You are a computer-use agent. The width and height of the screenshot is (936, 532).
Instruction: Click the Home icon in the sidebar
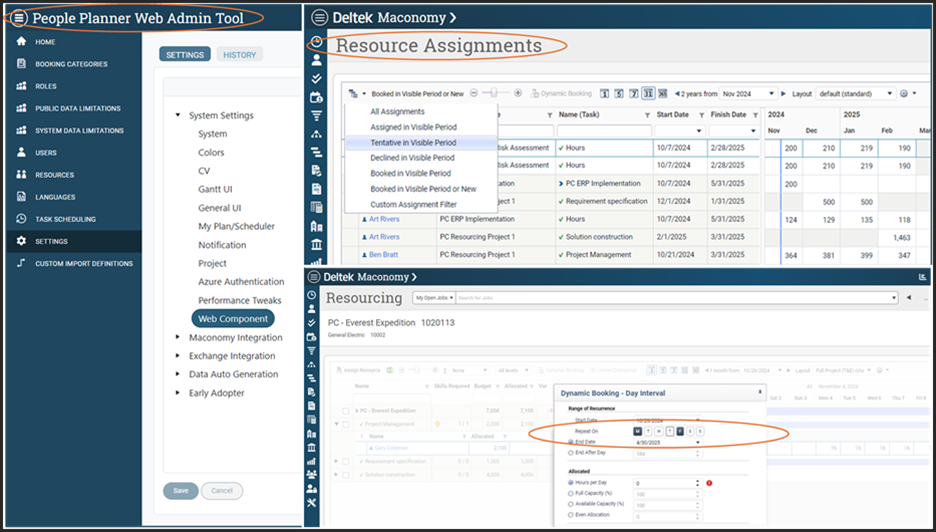coord(22,42)
